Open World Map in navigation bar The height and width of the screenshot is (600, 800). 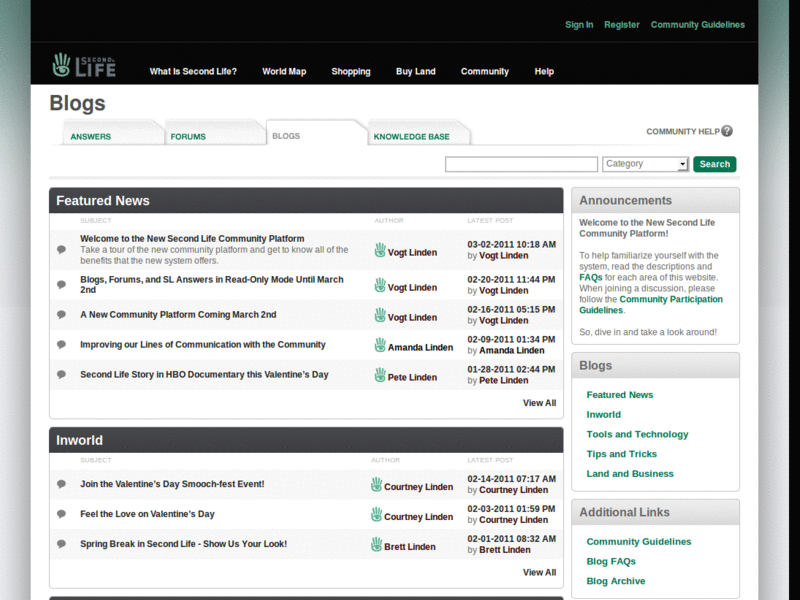[x=284, y=71]
